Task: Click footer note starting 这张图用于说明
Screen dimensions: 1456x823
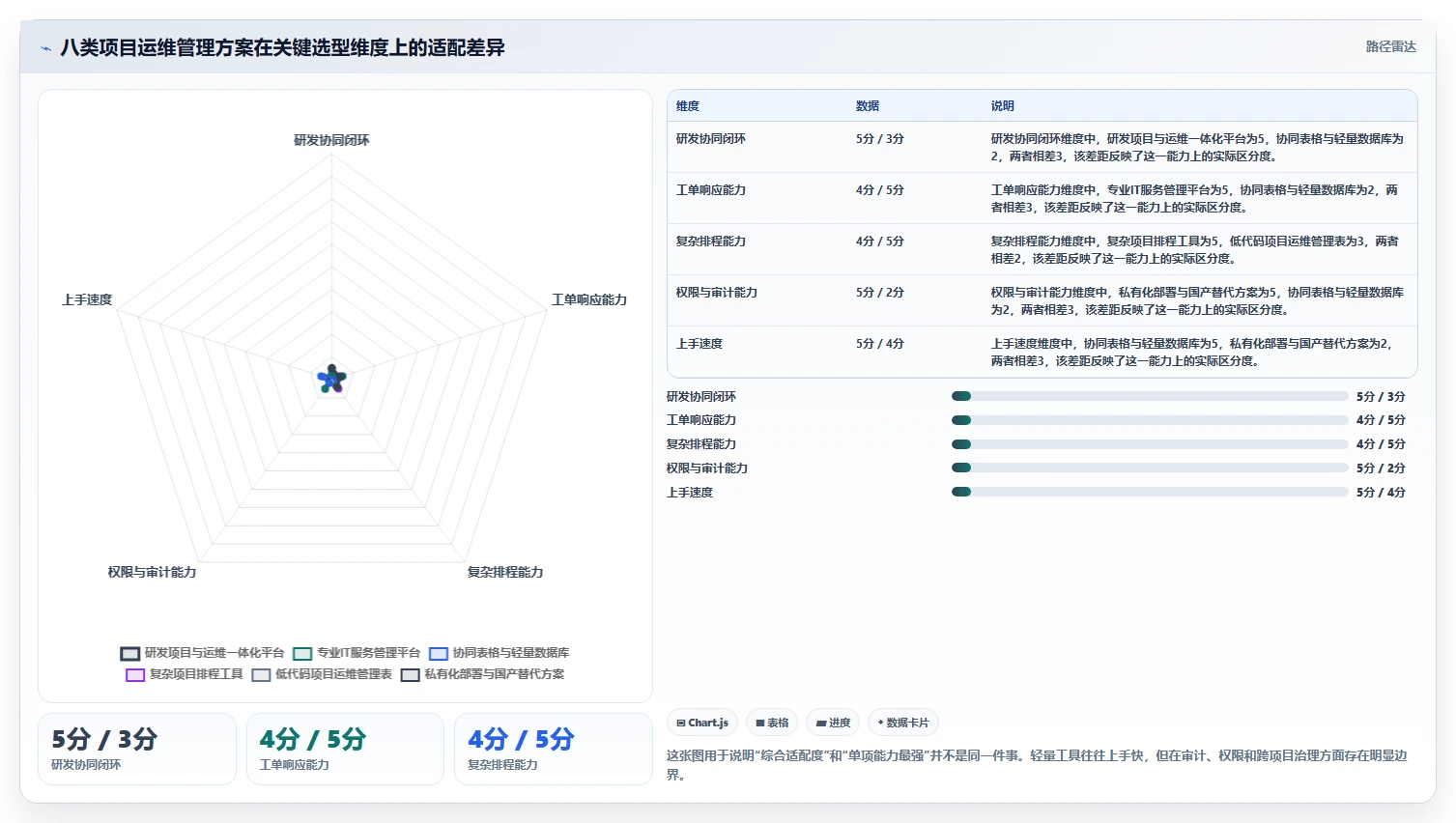Action: [1037, 765]
